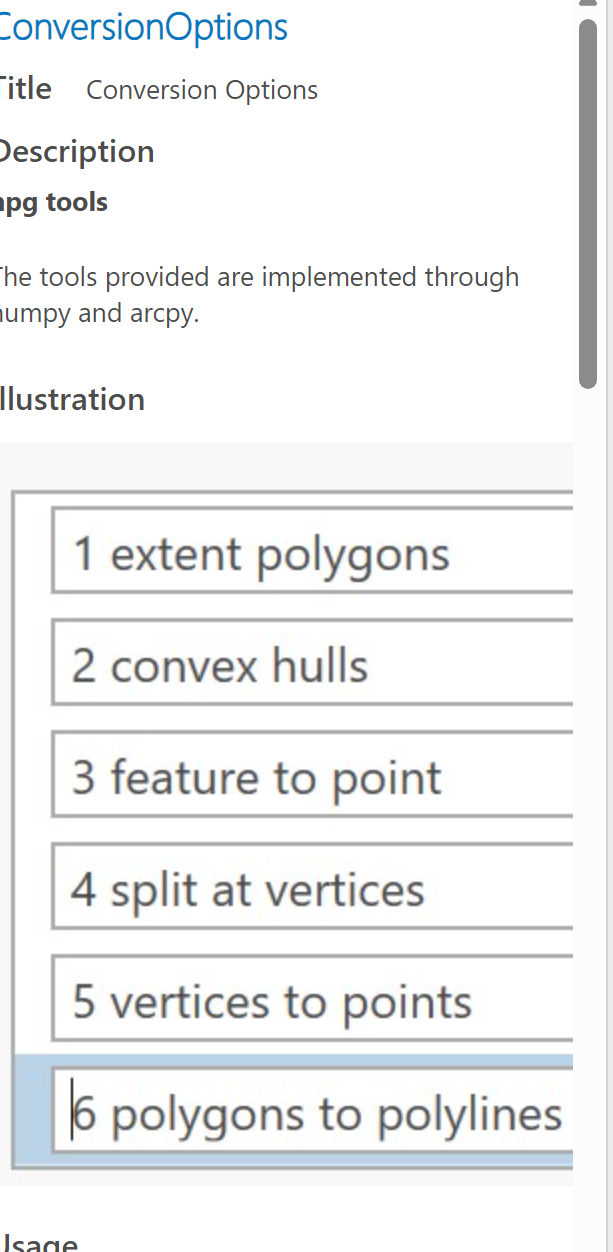The image size is (613, 1252).
Task: Select the "3 feature to point" tool entry
Action: click(300, 776)
